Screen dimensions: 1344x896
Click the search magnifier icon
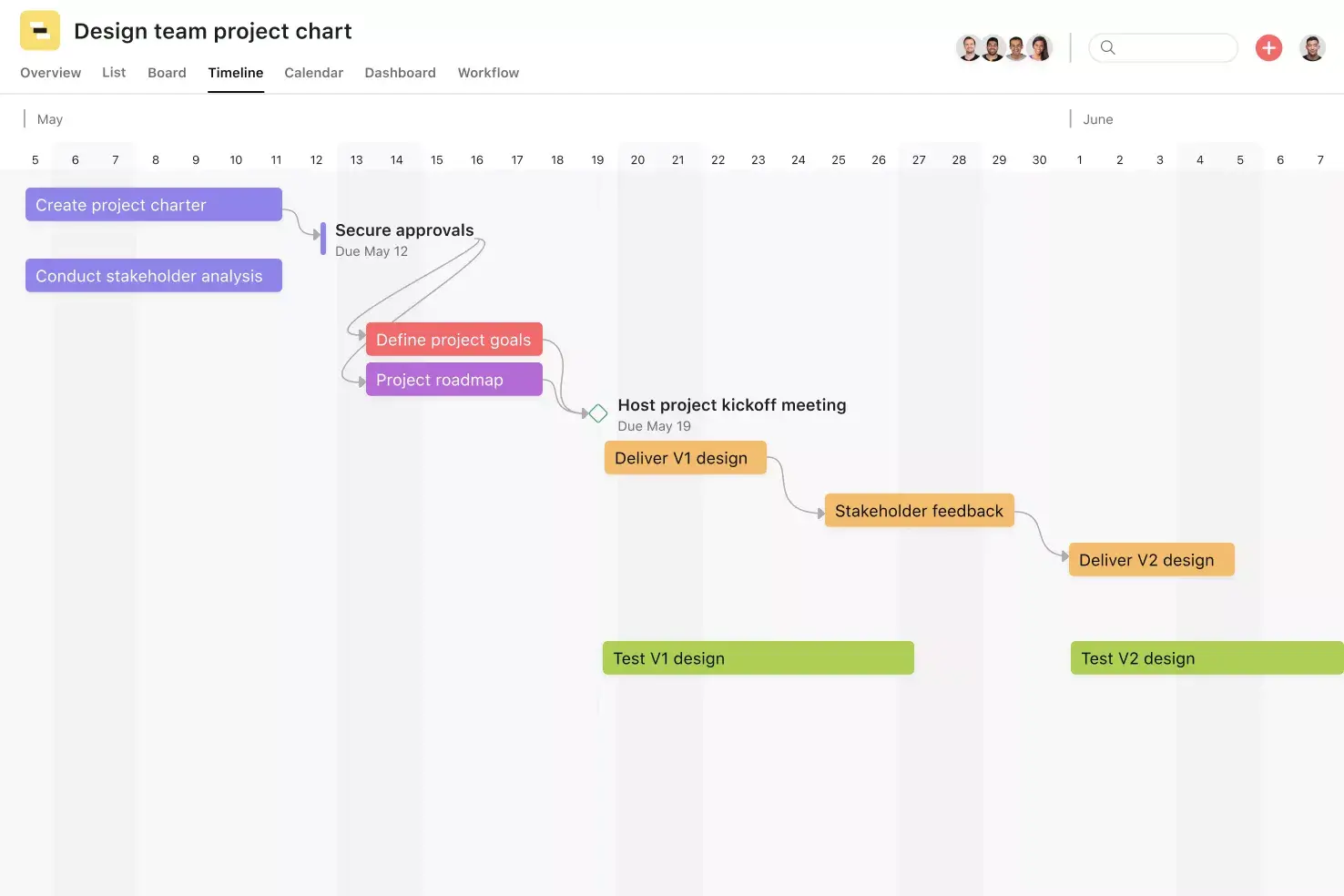(1107, 47)
